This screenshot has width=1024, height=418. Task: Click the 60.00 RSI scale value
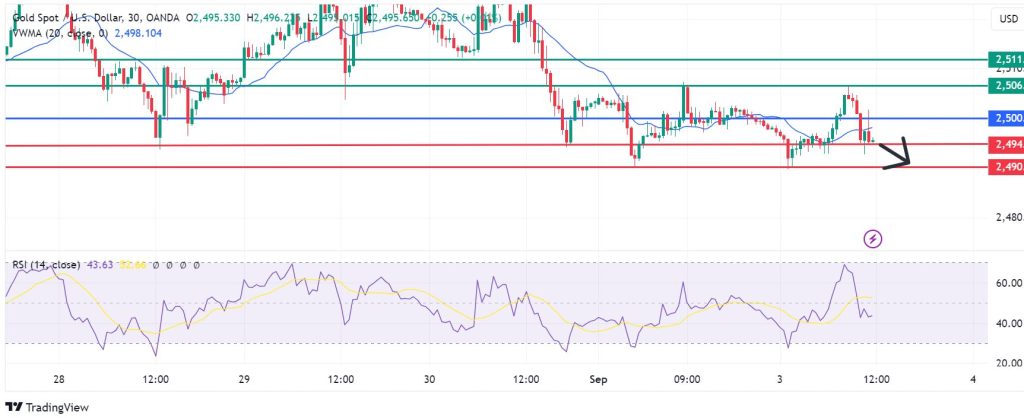[1009, 283]
